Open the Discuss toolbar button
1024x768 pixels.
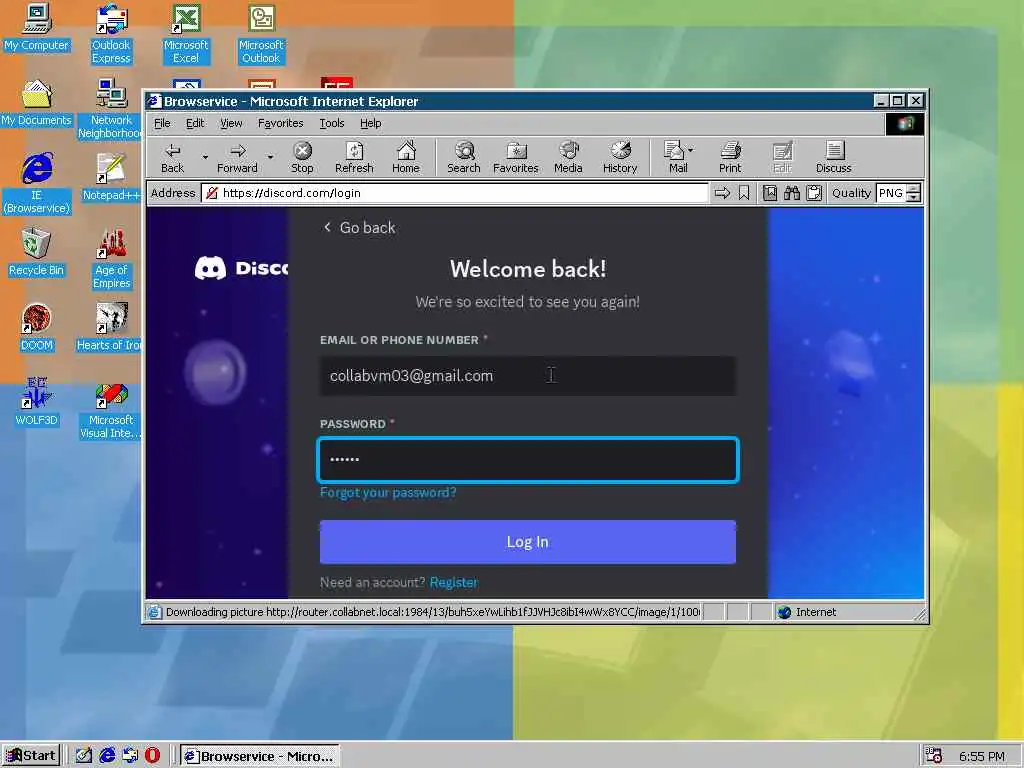coord(834,158)
